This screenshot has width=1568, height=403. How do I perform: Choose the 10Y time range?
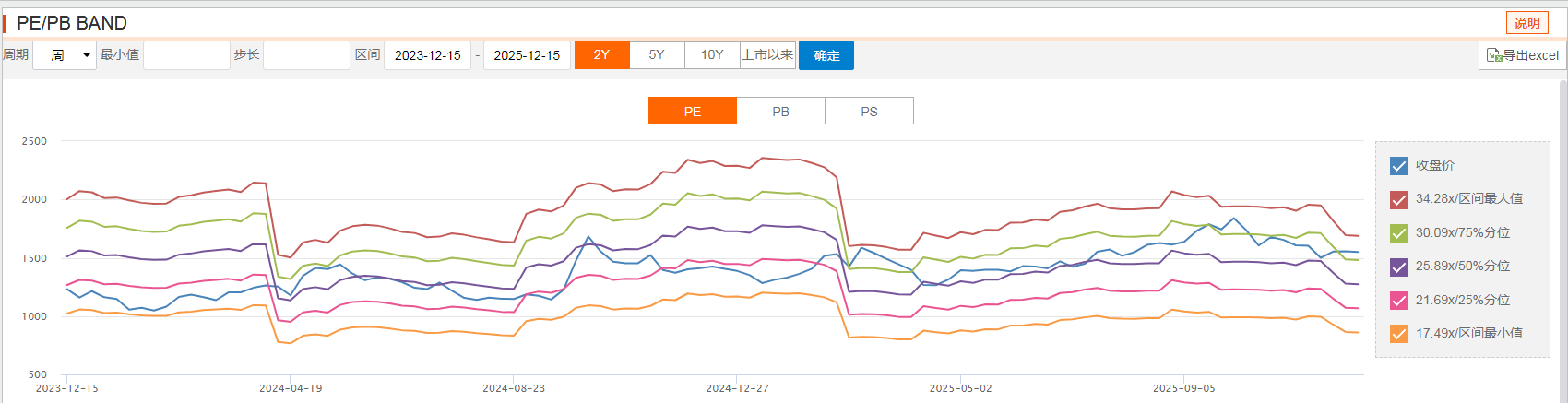coord(712,55)
